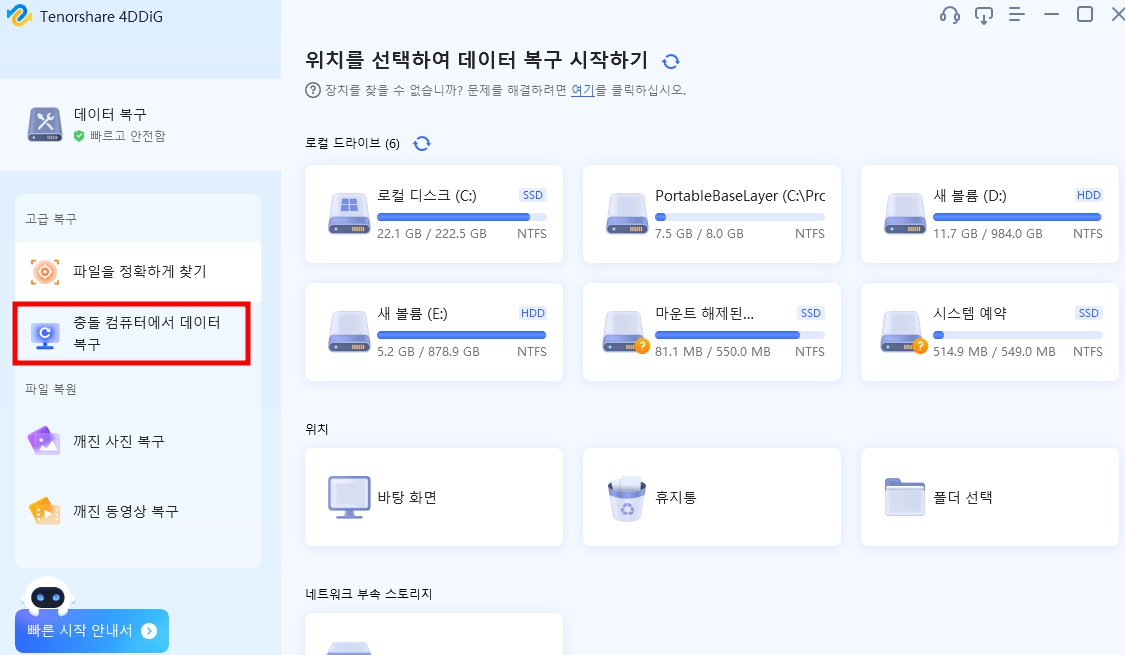The image size is (1125, 655).
Task: Click the HDD badge on 새 볼륨 (D:)
Action: tap(1088, 195)
